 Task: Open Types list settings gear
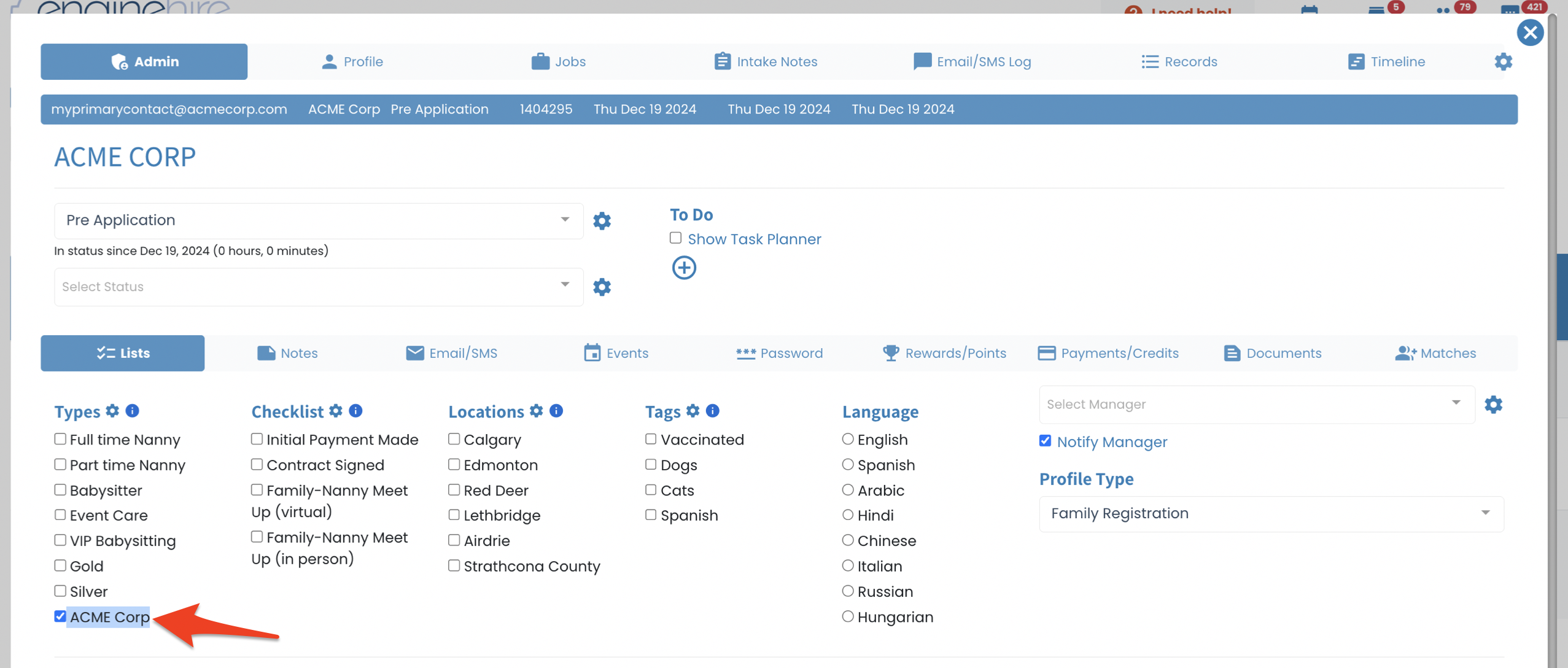coord(112,411)
